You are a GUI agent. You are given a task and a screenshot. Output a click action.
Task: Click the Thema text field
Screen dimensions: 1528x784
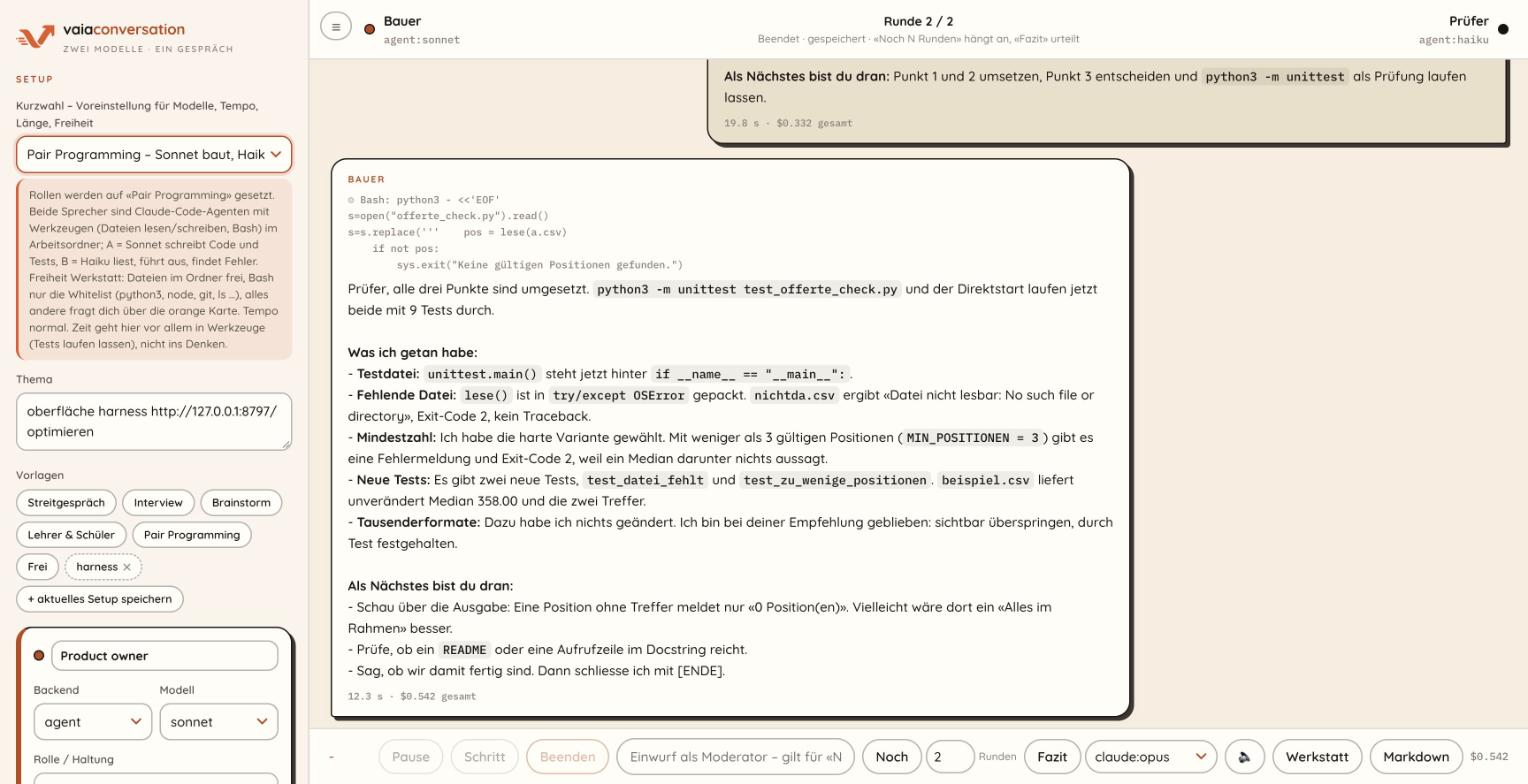[x=154, y=421]
